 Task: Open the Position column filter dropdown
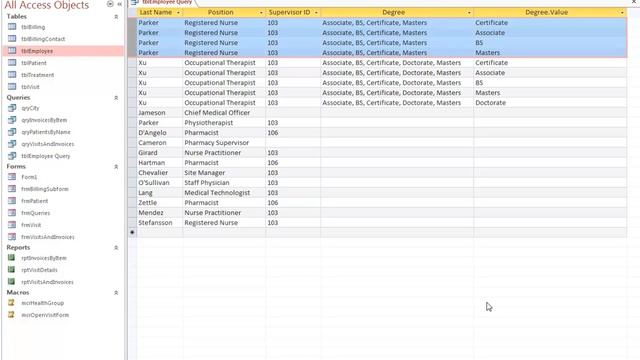point(261,13)
